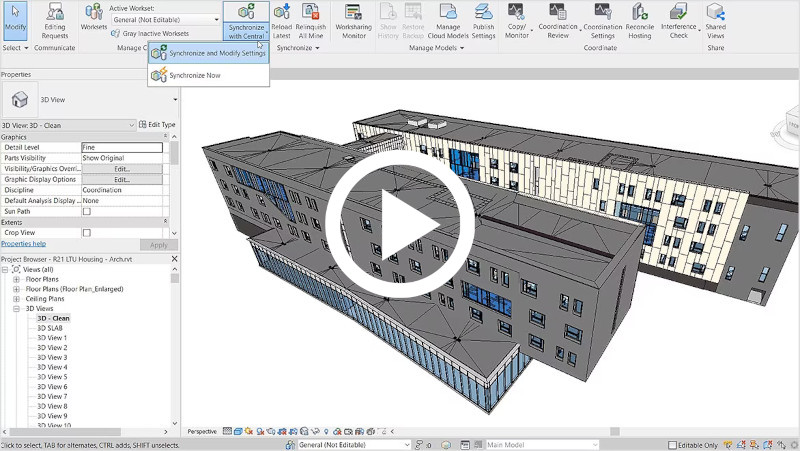
Task: Click Edit Type button
Action: point(157,124)
